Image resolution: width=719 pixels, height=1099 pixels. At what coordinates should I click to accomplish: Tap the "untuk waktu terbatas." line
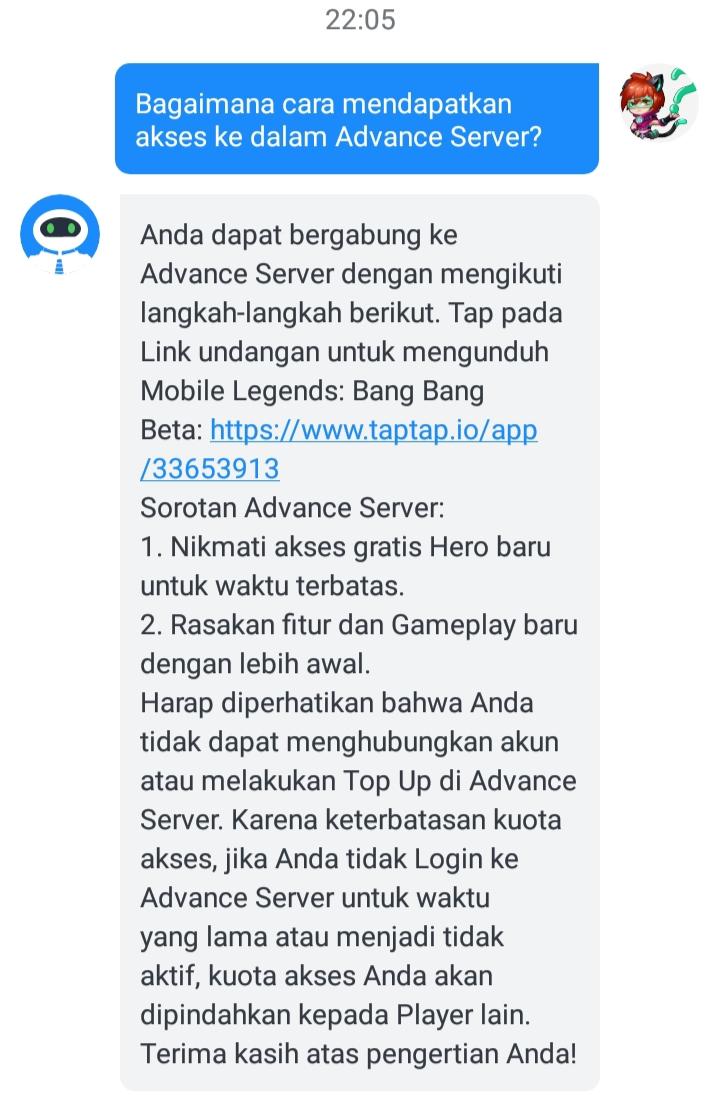[x=272, y=586]
